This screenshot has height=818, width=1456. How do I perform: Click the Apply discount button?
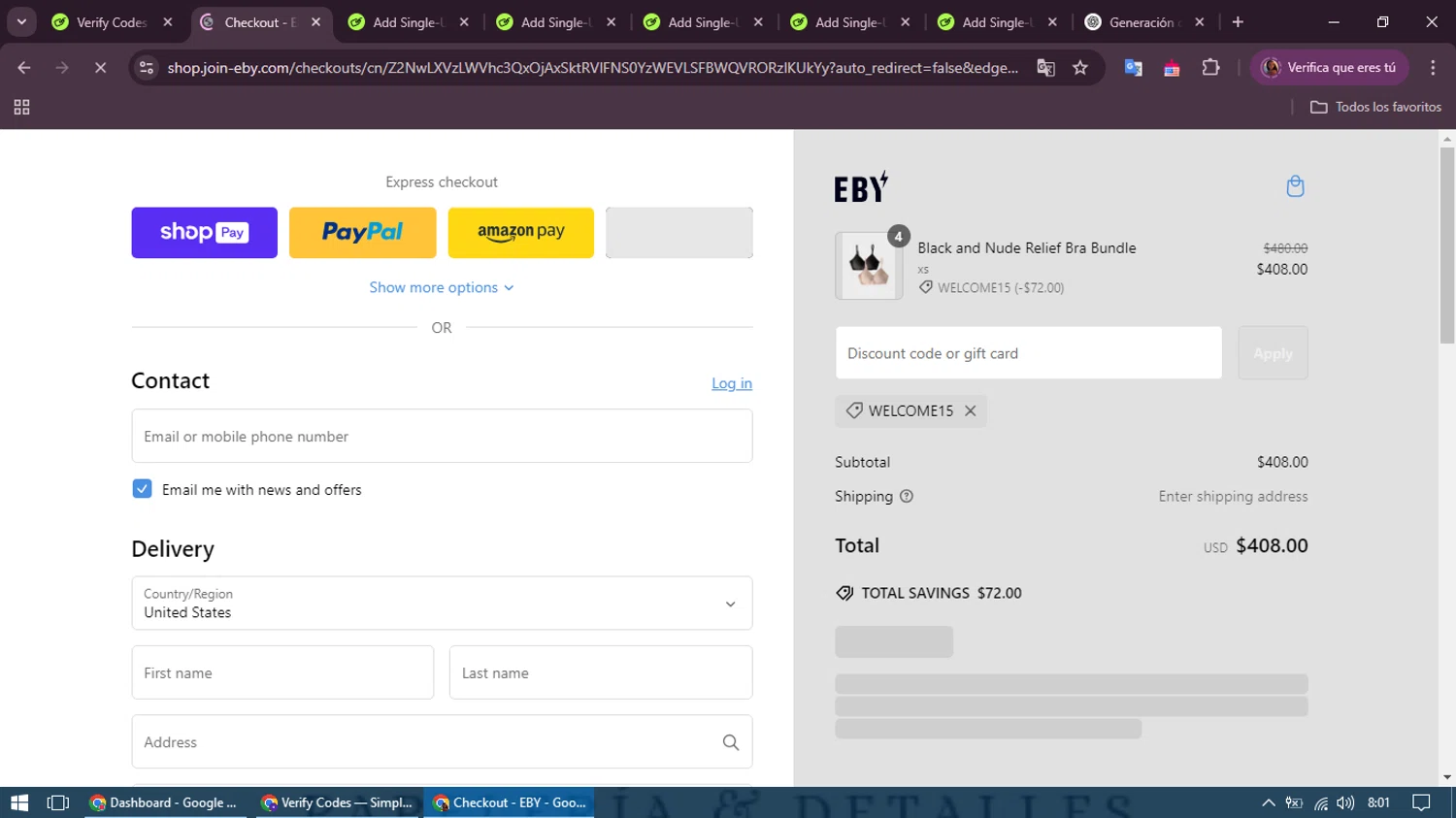[x=1273, y=353]
